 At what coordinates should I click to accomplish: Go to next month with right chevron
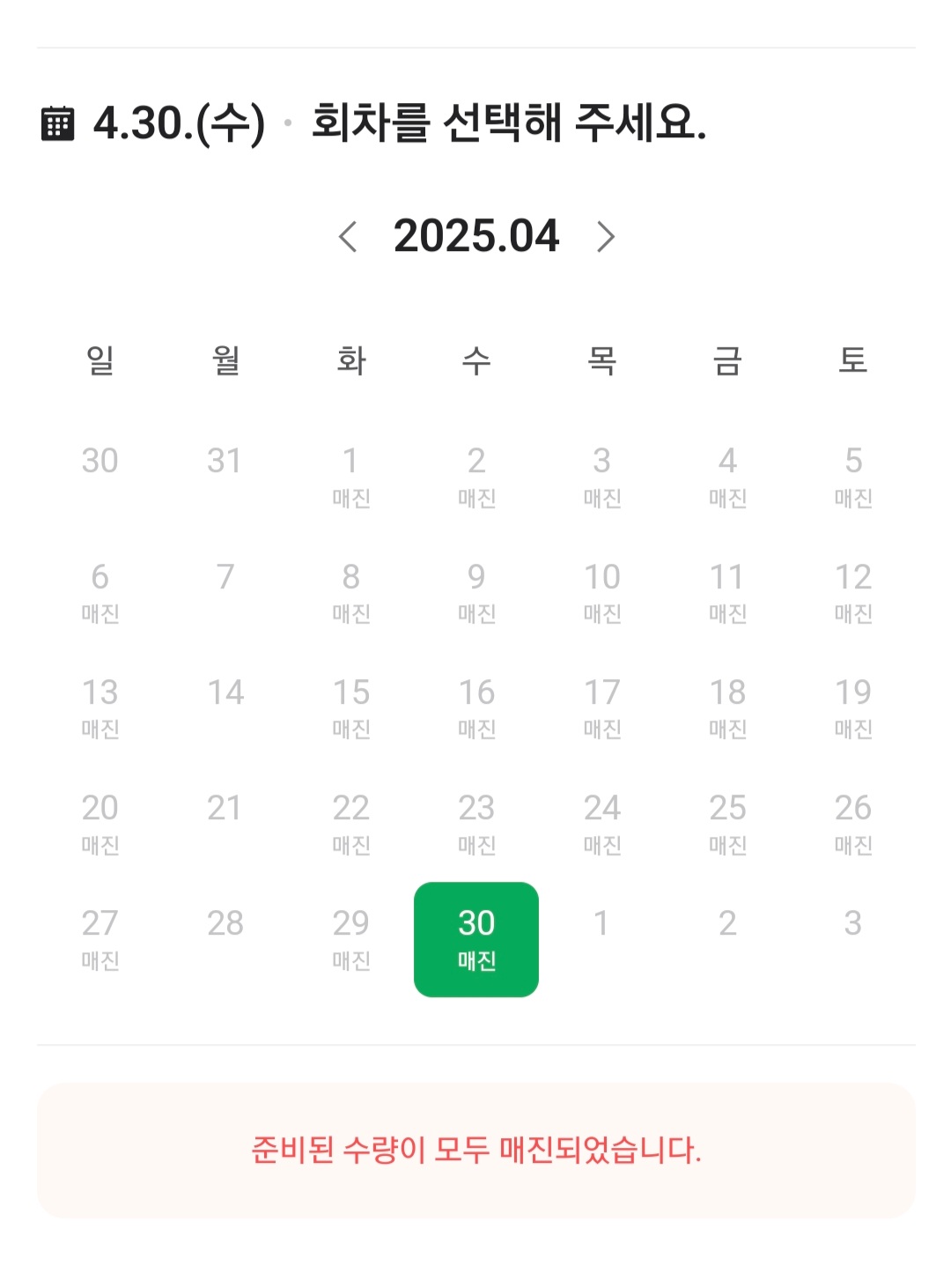tap(605, 236)
